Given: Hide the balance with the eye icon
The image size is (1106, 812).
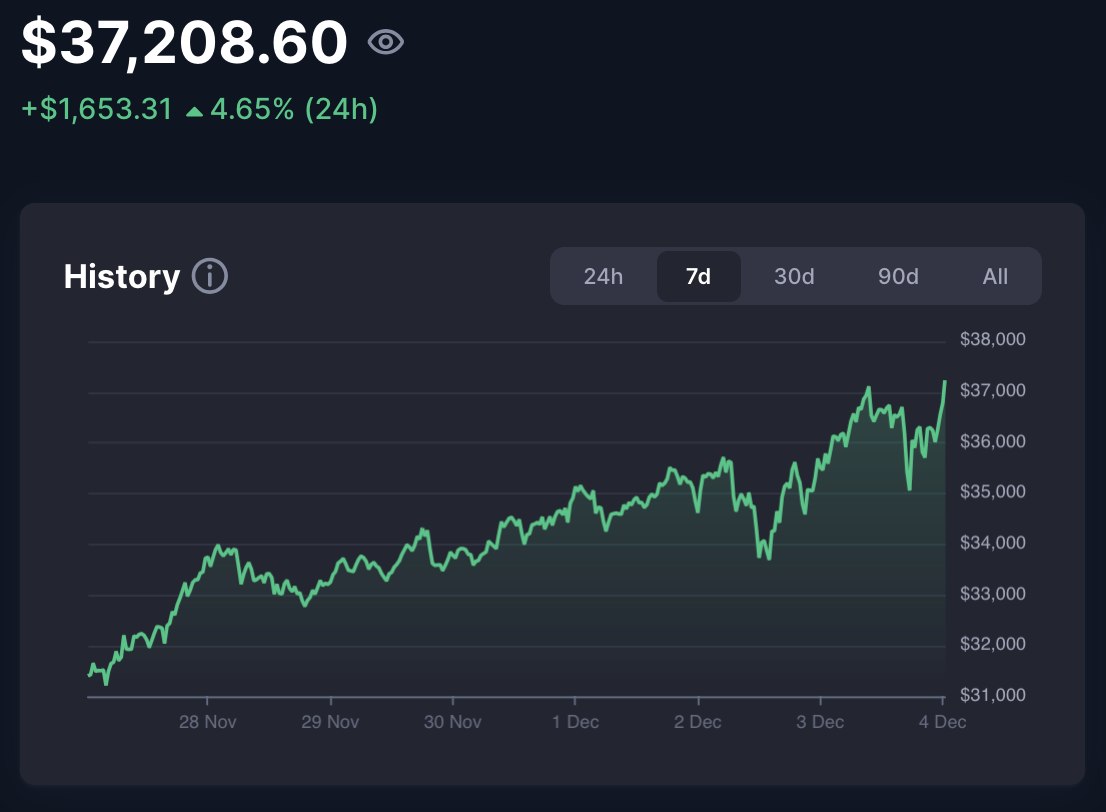Looking at the screenshot, I should 386,42.
